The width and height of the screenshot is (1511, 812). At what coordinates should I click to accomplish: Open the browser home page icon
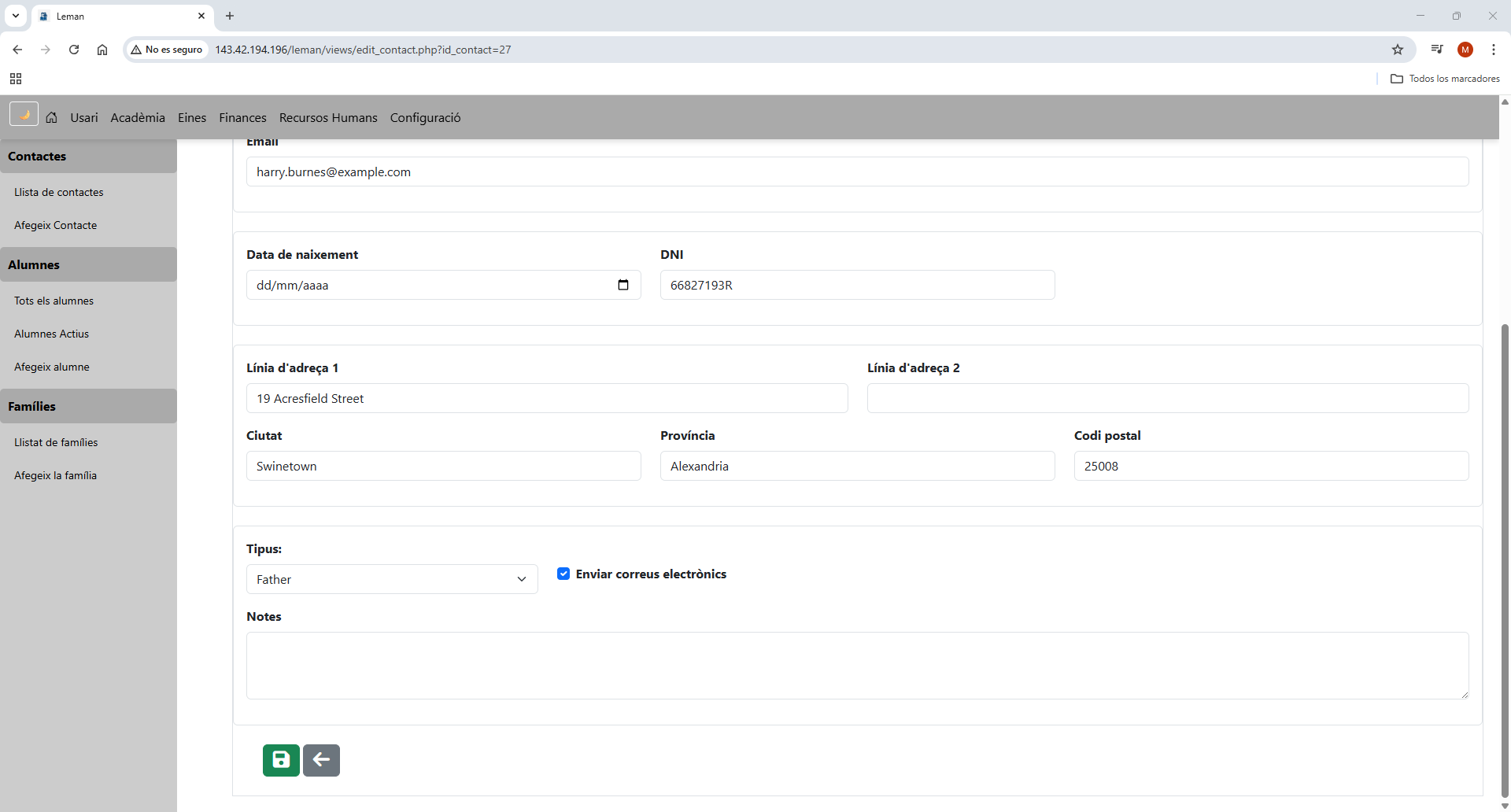(x=102, y=50)
